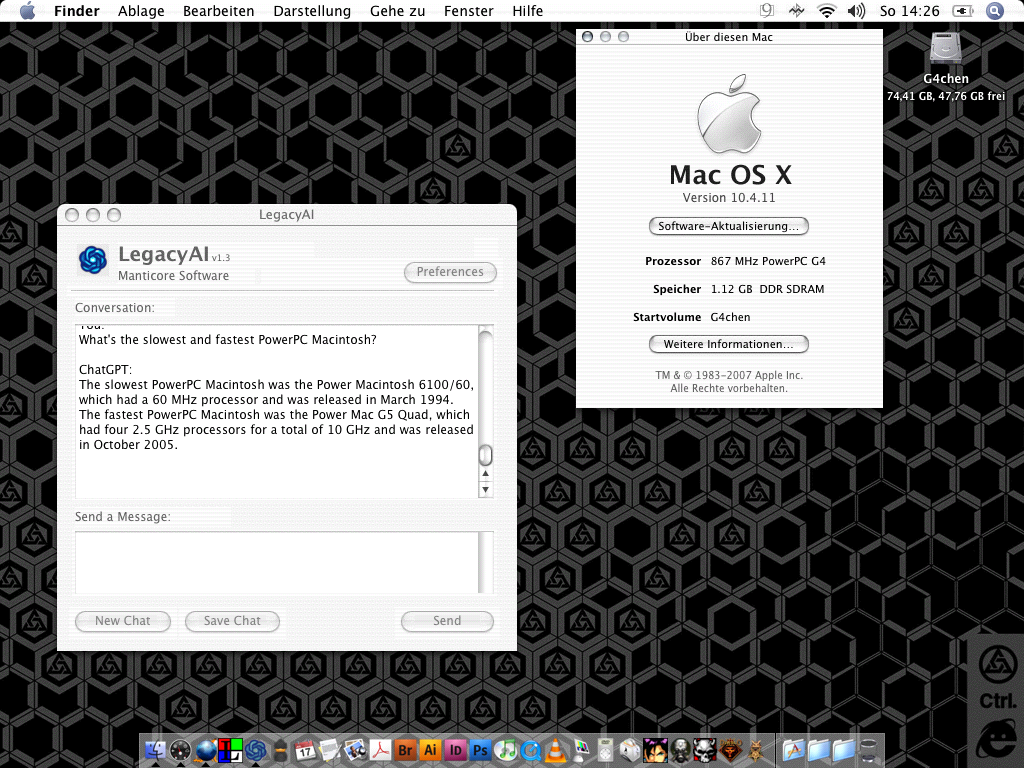Click the battery power status icon

click(963, 11)
